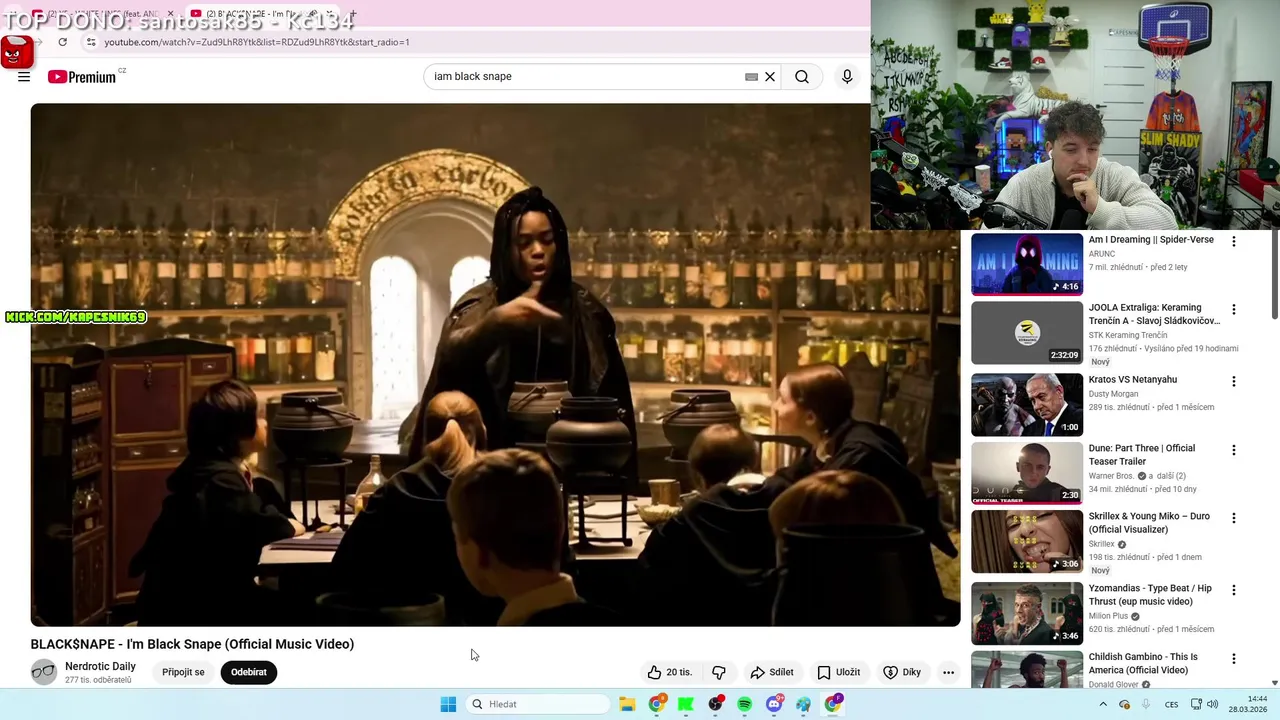Open a new browser tab

coord(352,14)
